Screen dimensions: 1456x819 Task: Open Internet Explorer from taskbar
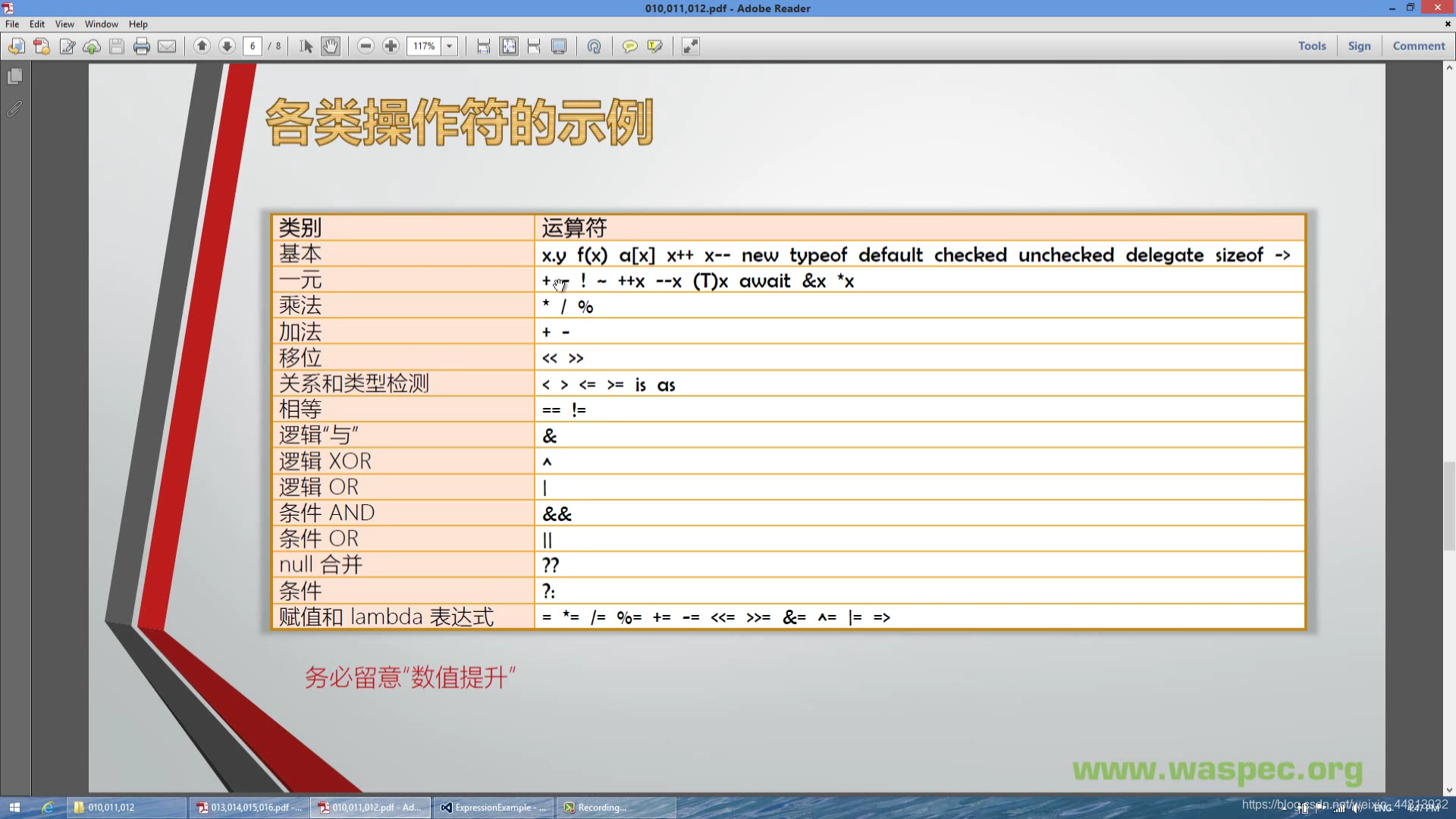[47, 808]
